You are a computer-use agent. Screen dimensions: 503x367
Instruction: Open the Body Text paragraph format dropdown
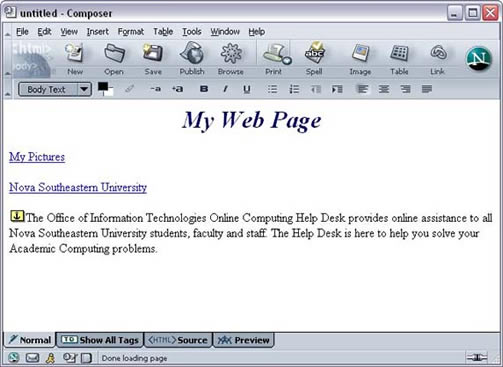(55, 89)
